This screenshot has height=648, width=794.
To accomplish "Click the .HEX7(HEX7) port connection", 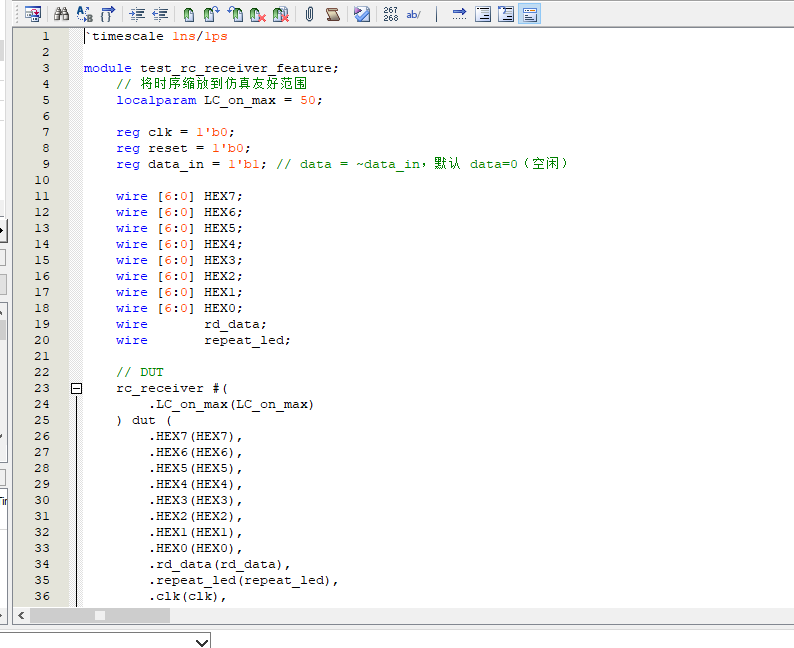I will [195, 436].
